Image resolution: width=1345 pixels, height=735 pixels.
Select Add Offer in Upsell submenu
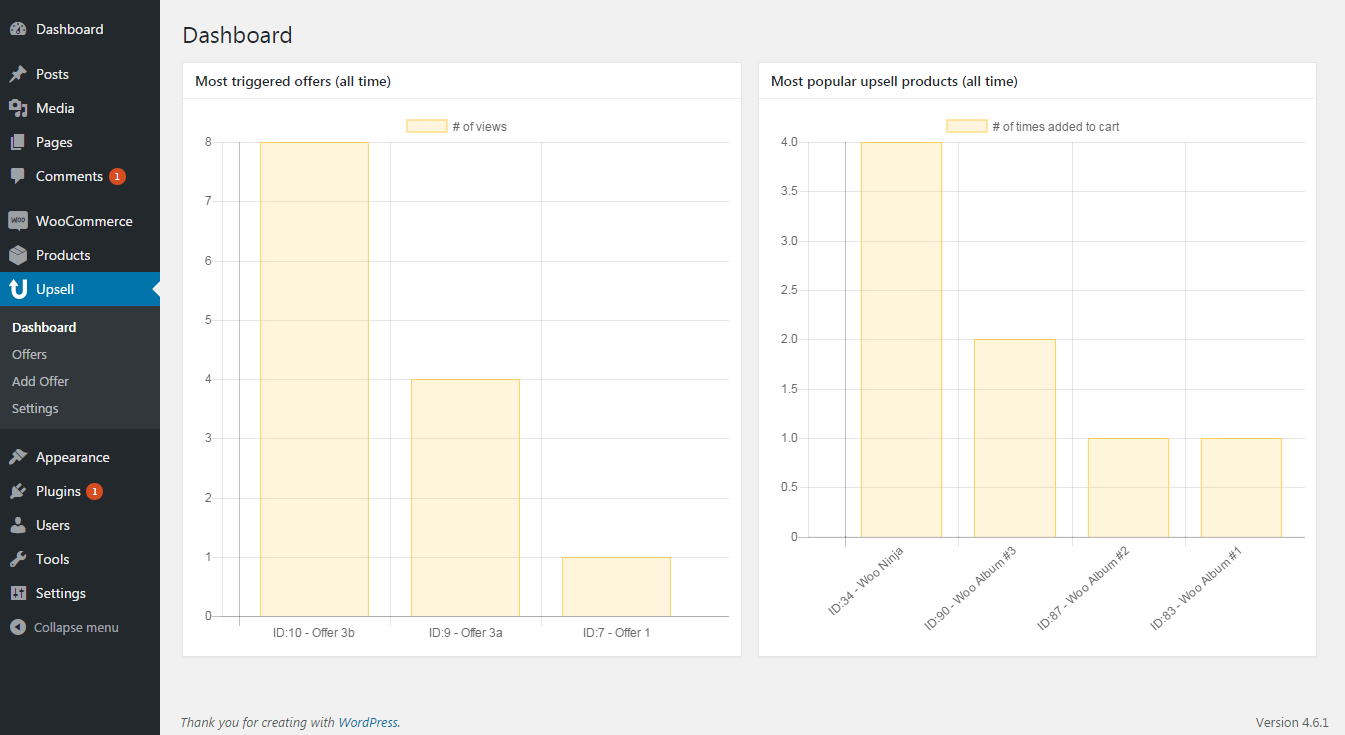click(x=41, y=381)
